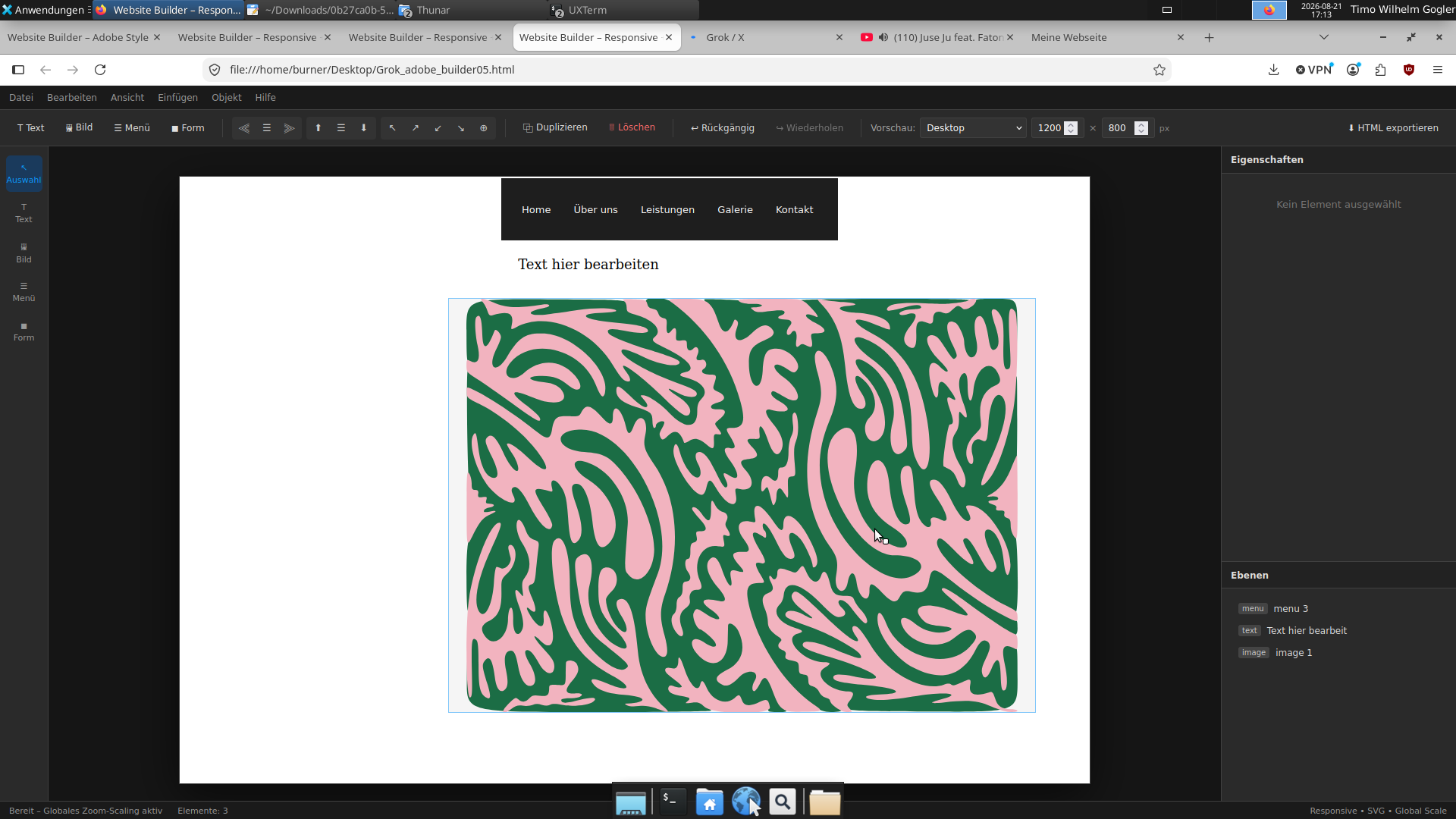Choose the Bild tool in the left sidebar
Viewport: 1456px width, 819px height.
pos(24,253)
